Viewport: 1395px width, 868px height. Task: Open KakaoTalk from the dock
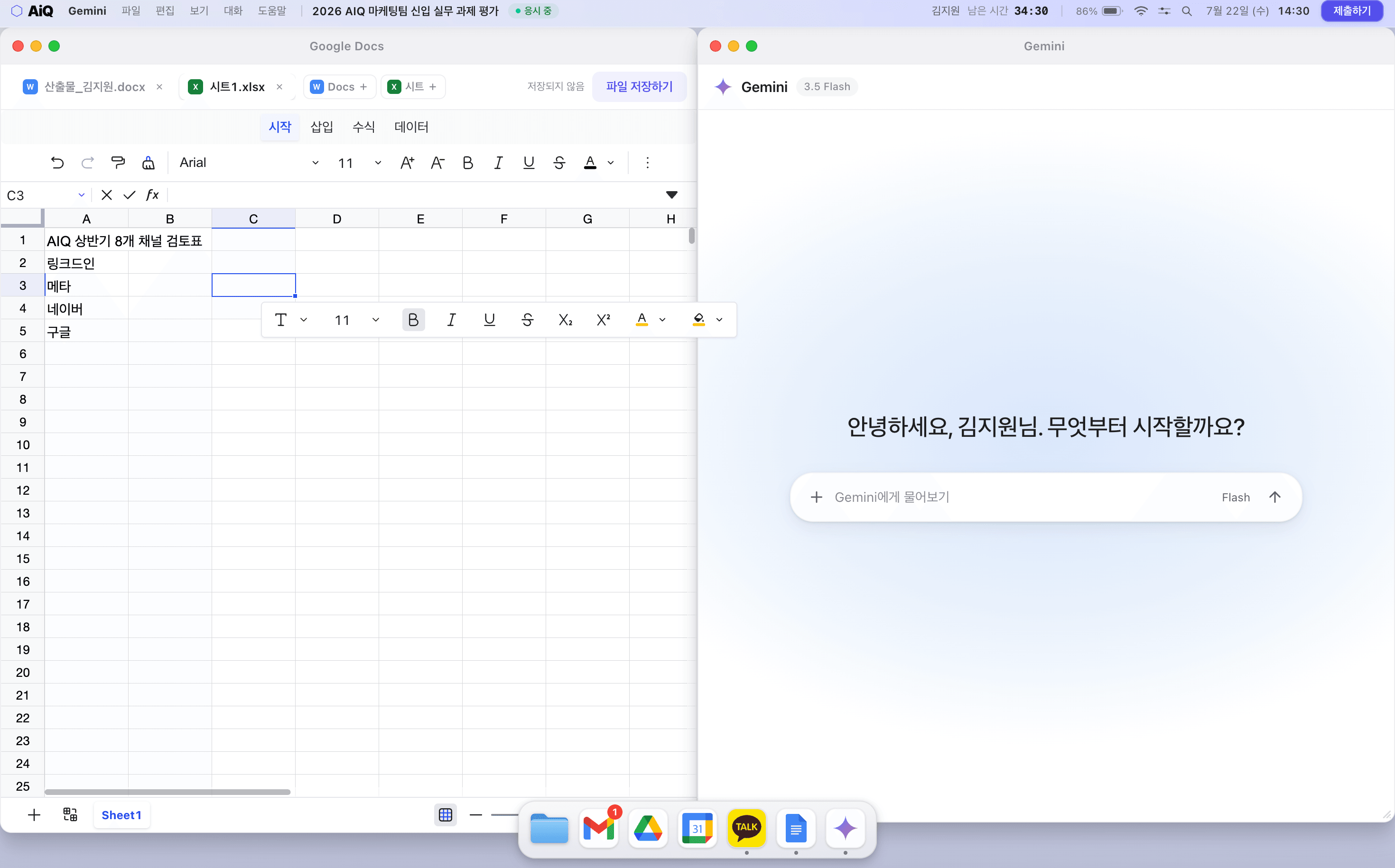746,829
